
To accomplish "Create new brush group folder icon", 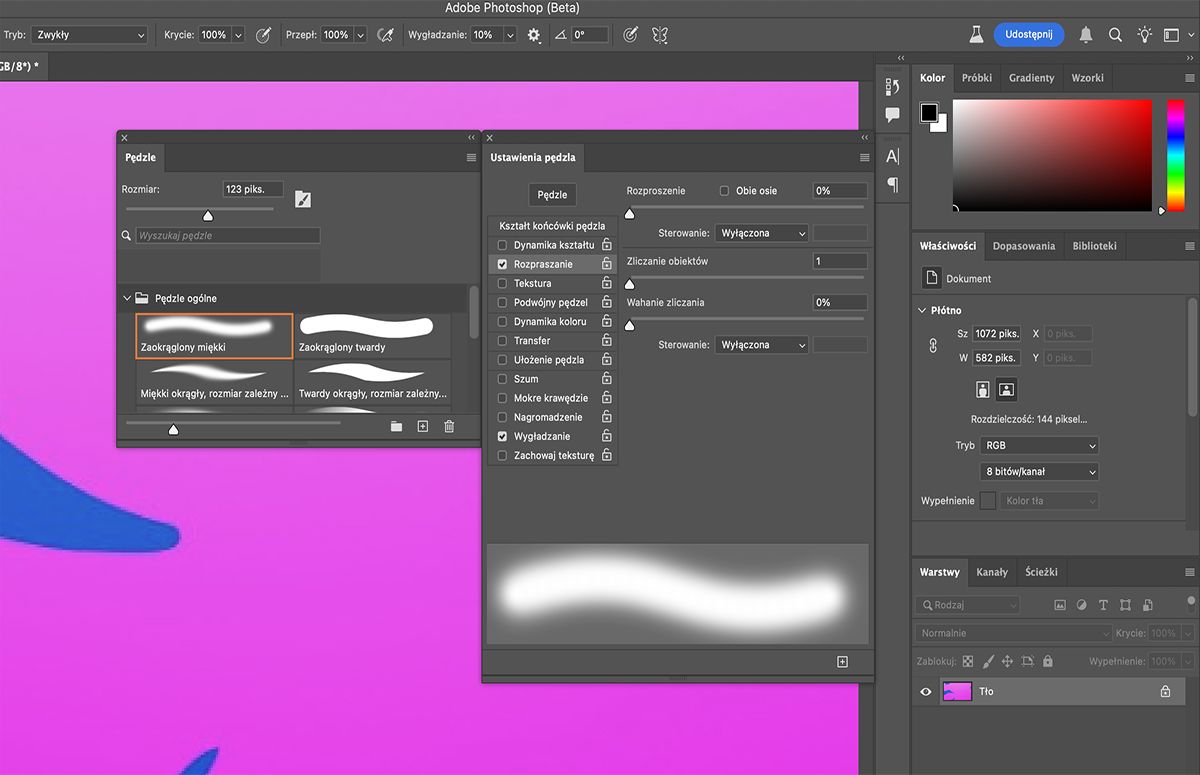I will coord(396,427).
